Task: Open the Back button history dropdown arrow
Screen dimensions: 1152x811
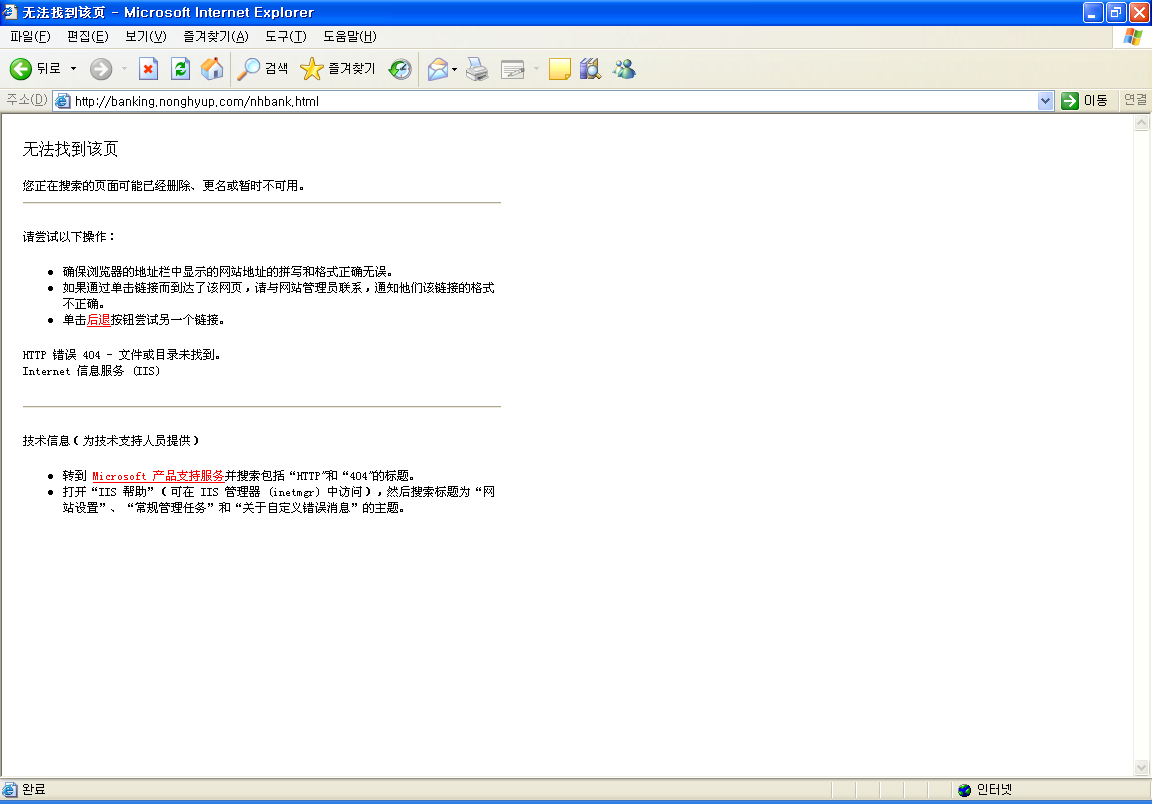Action: 73,69
